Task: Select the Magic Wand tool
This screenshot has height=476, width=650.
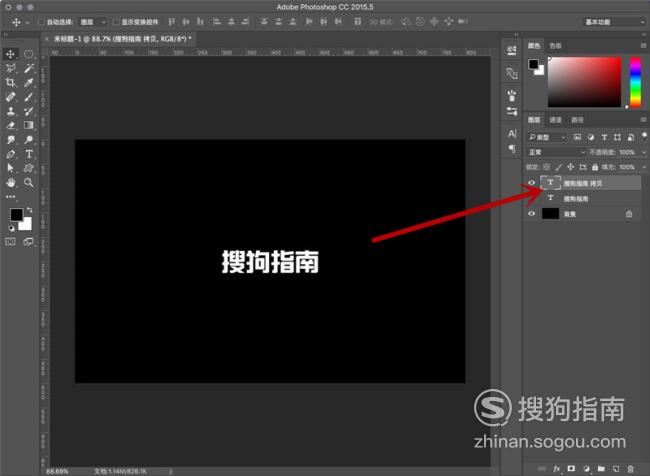Action: 29,68
